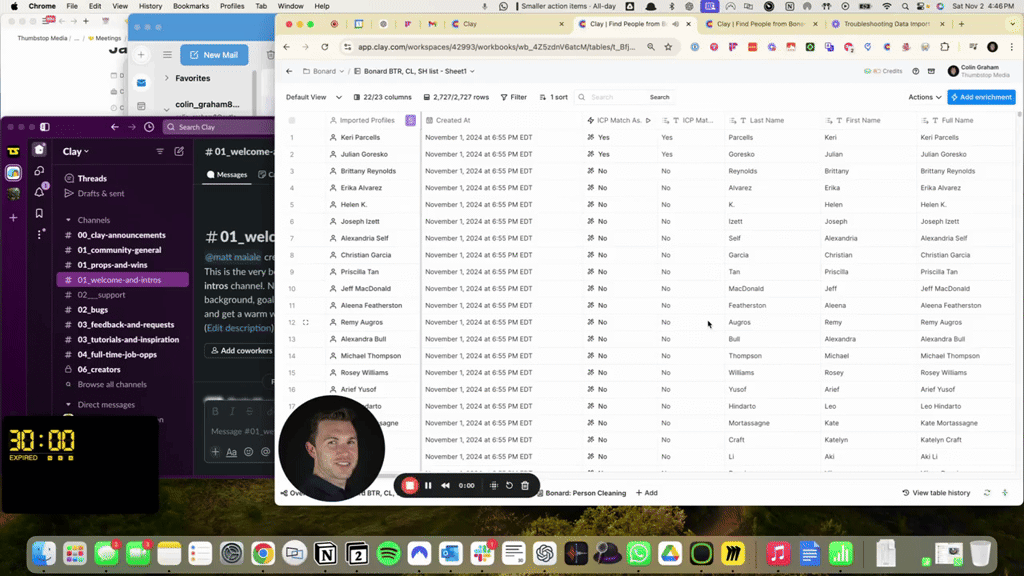The height and width of the screenshot is (576, 1024).
Task: Expand the Clay workspace name menu
Action: 75,151
